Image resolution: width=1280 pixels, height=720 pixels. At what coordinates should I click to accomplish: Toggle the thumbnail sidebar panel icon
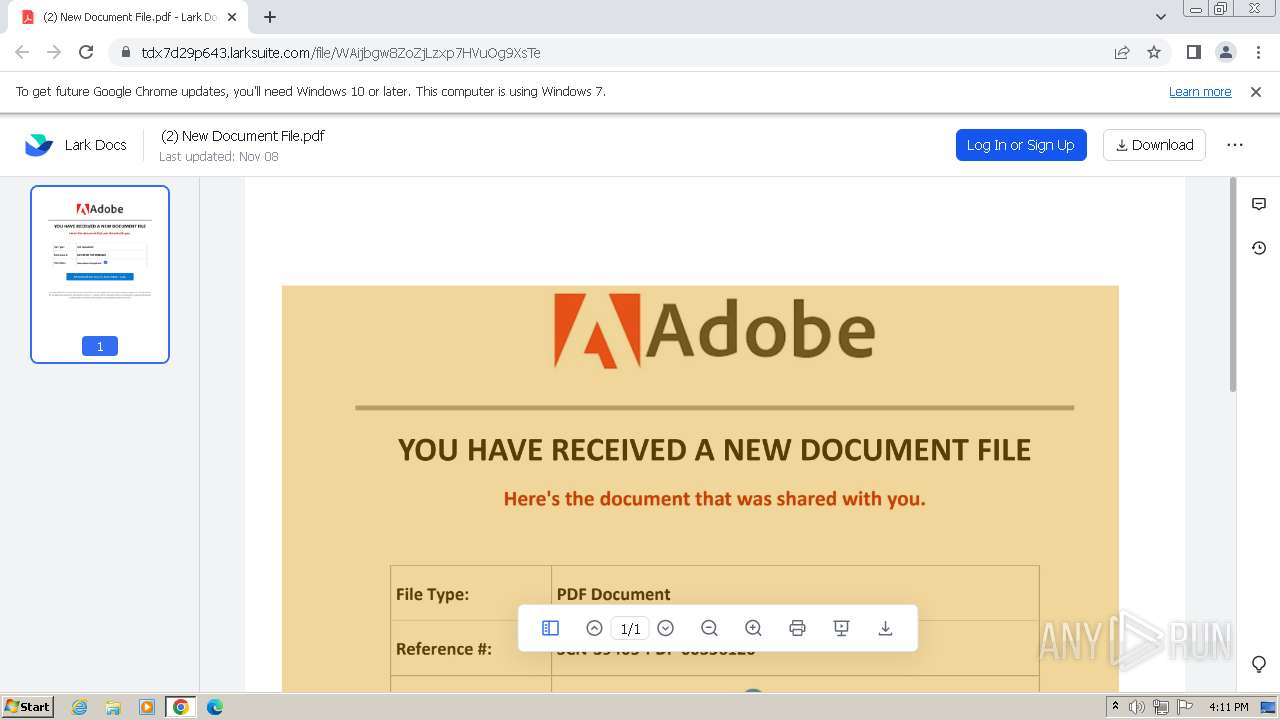point(550,628)
